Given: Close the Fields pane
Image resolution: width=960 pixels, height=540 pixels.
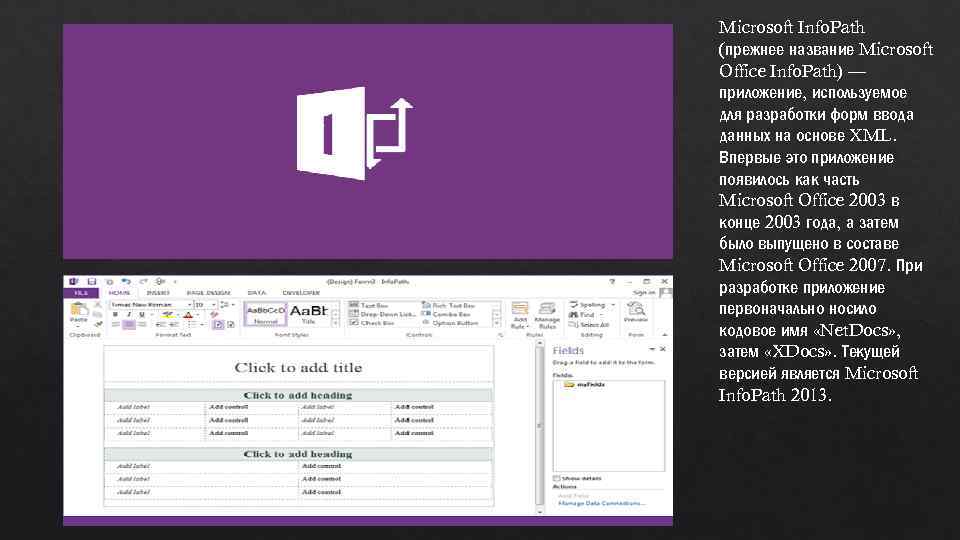Looking at the screenshot, I should [662, 349].
